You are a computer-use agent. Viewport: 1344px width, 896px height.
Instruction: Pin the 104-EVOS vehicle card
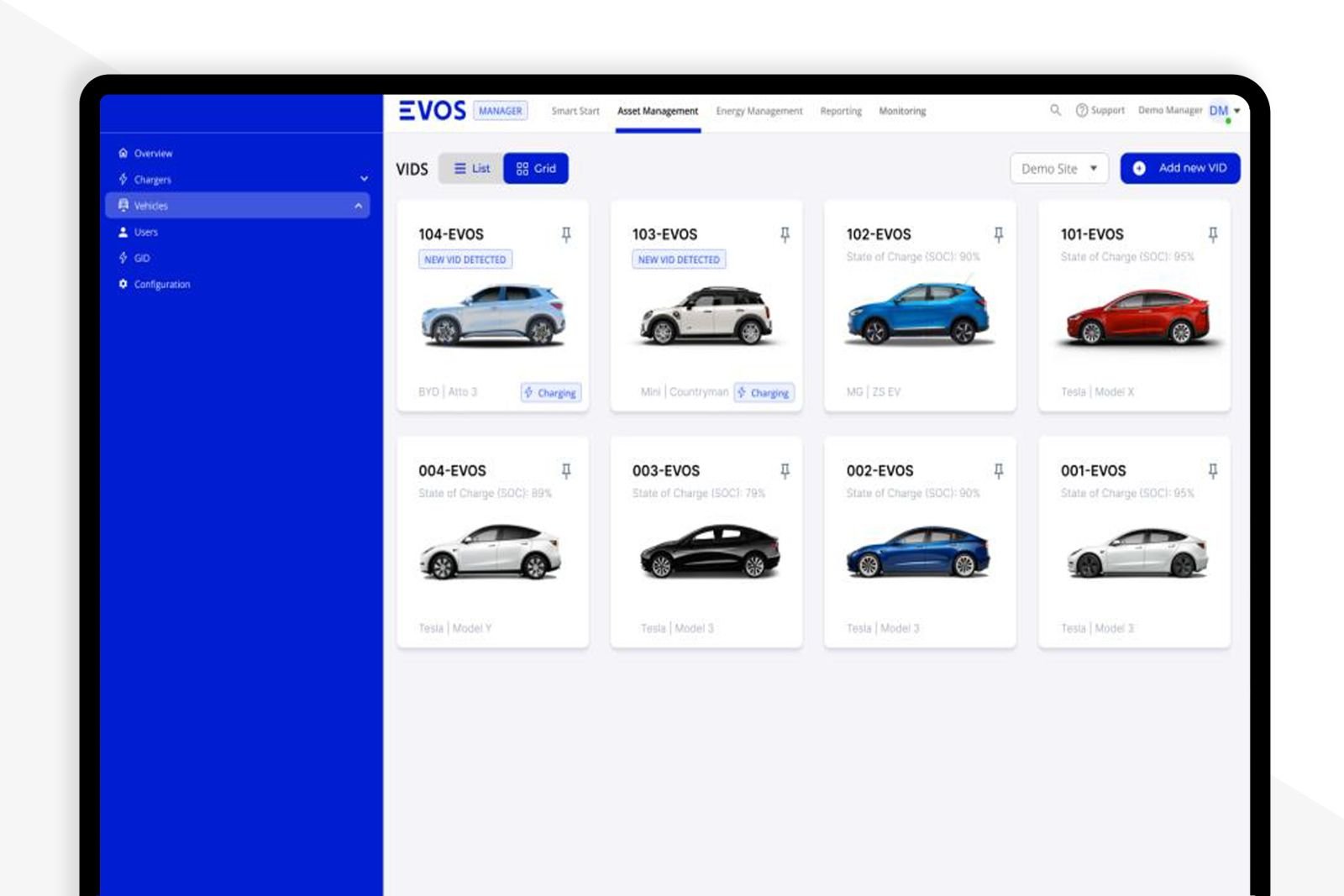pos(567,235)
